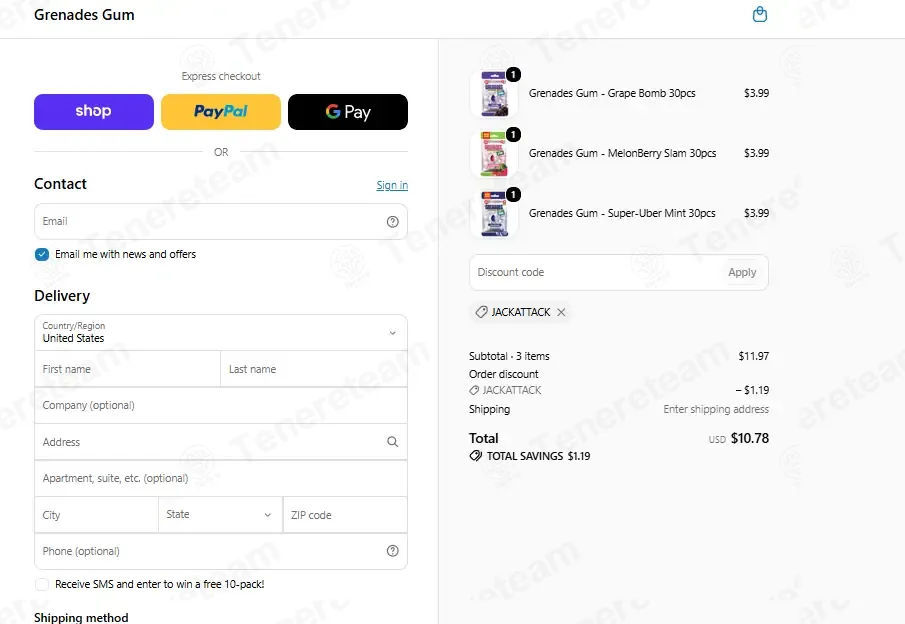Choose PayPal express checkout
The height and width of the screenshot is (624, 905).
[221, 112]
